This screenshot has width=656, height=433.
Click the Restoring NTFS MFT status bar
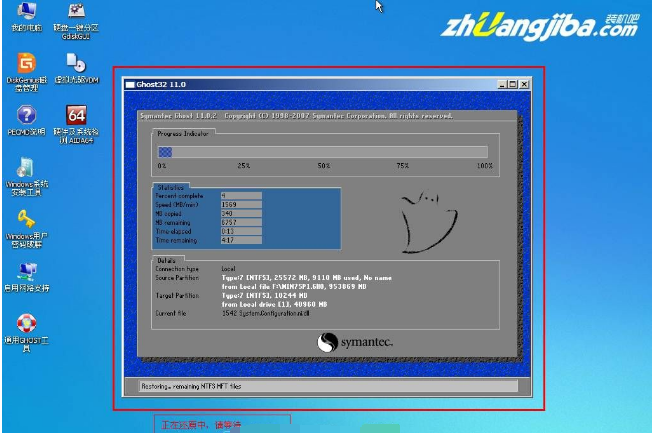(x=321, y=386)
